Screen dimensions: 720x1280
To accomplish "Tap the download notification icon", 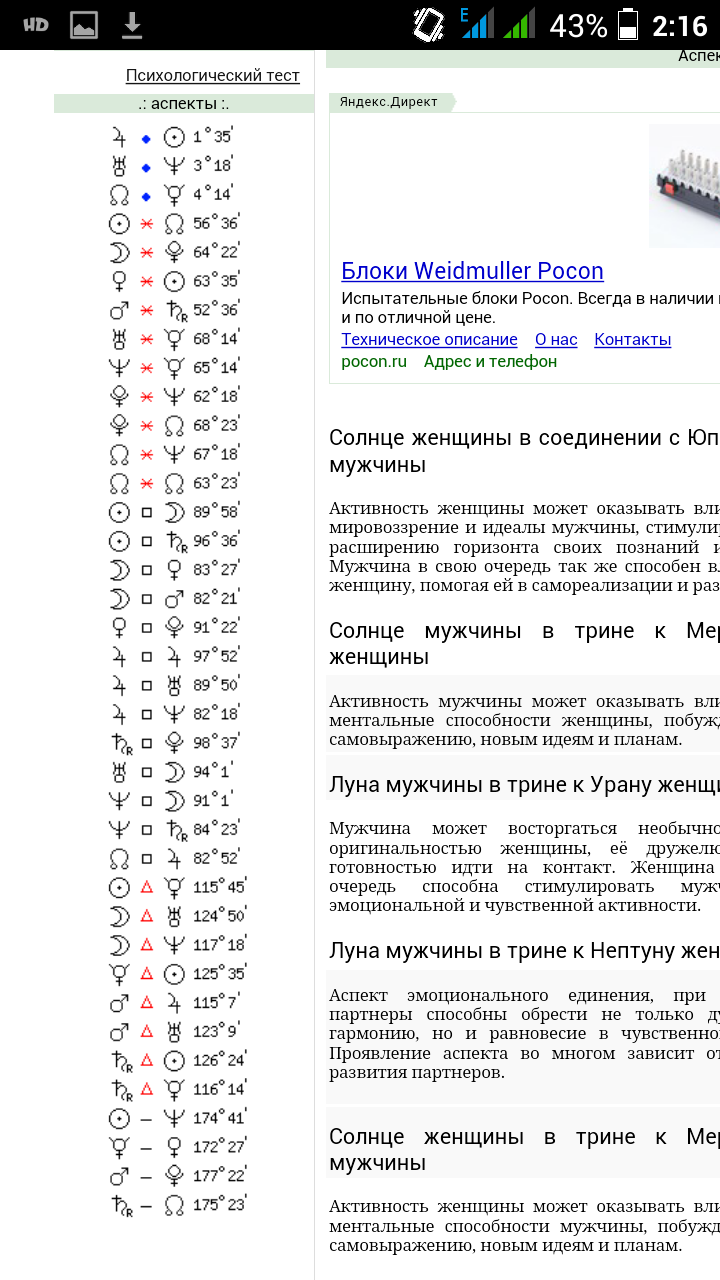I will (132, 25).
